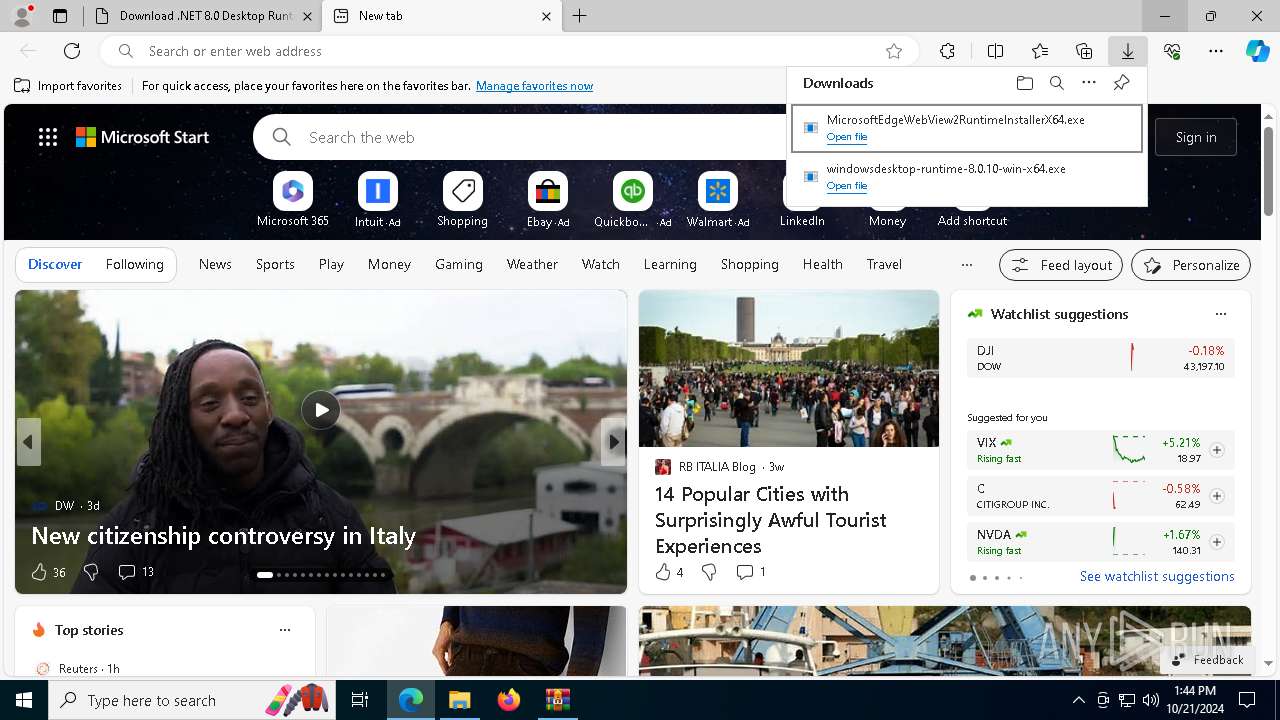This screenshot has width=1280, height=720.
Task: Add NVDA to the watchlist
Action: point(1216,542)
